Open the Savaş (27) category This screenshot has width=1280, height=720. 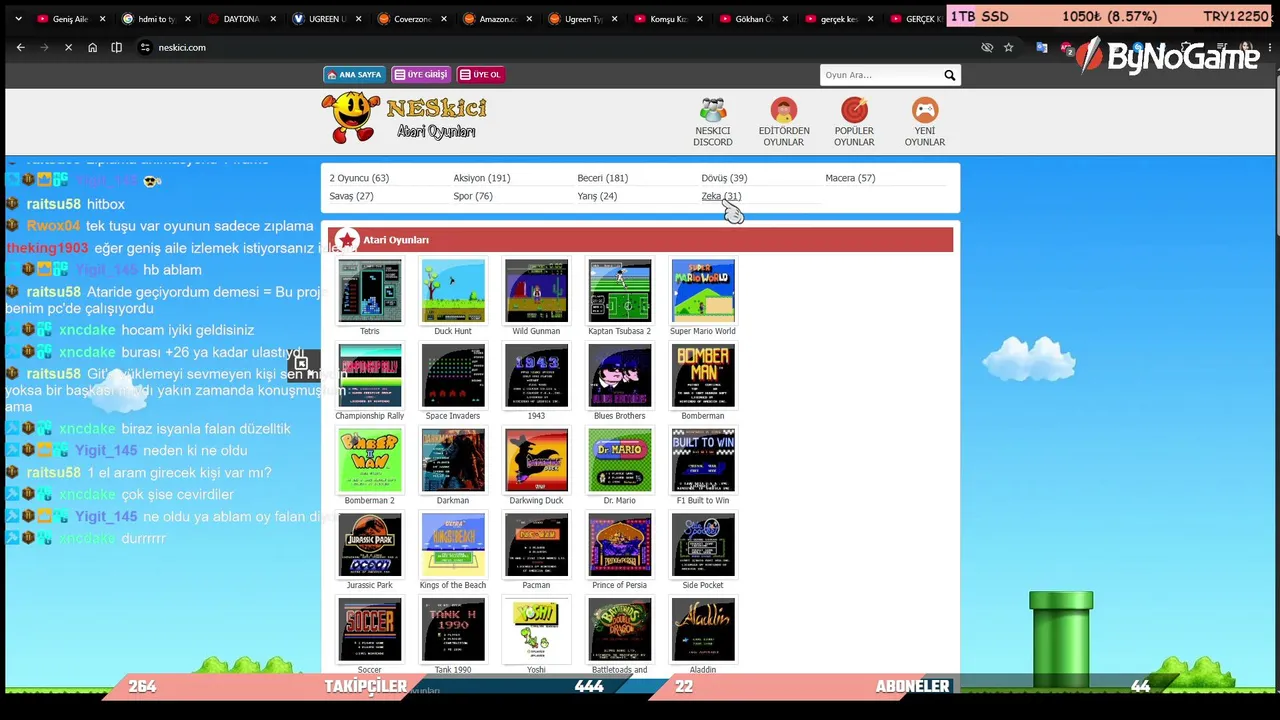[x=351, y=196]
